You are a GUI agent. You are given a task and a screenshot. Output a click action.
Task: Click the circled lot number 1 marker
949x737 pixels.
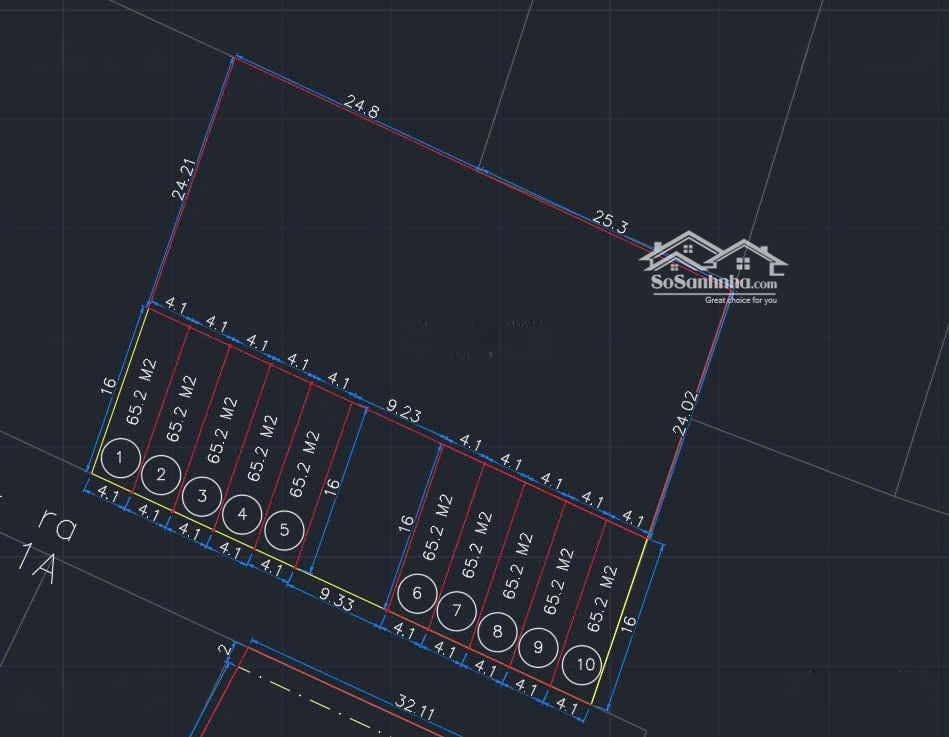point(120,458)
